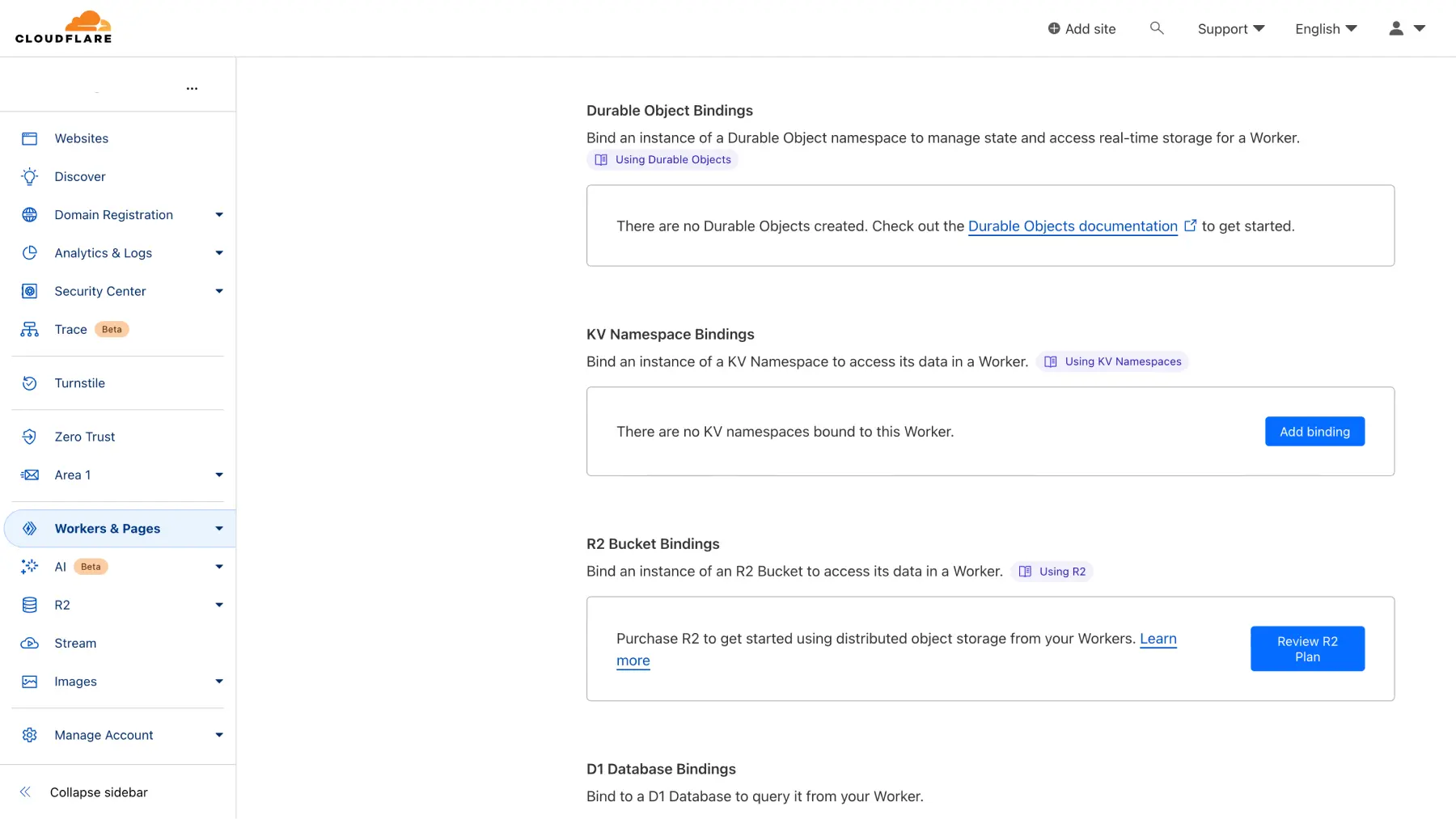Click the Security Center icon

click(30, 291)
